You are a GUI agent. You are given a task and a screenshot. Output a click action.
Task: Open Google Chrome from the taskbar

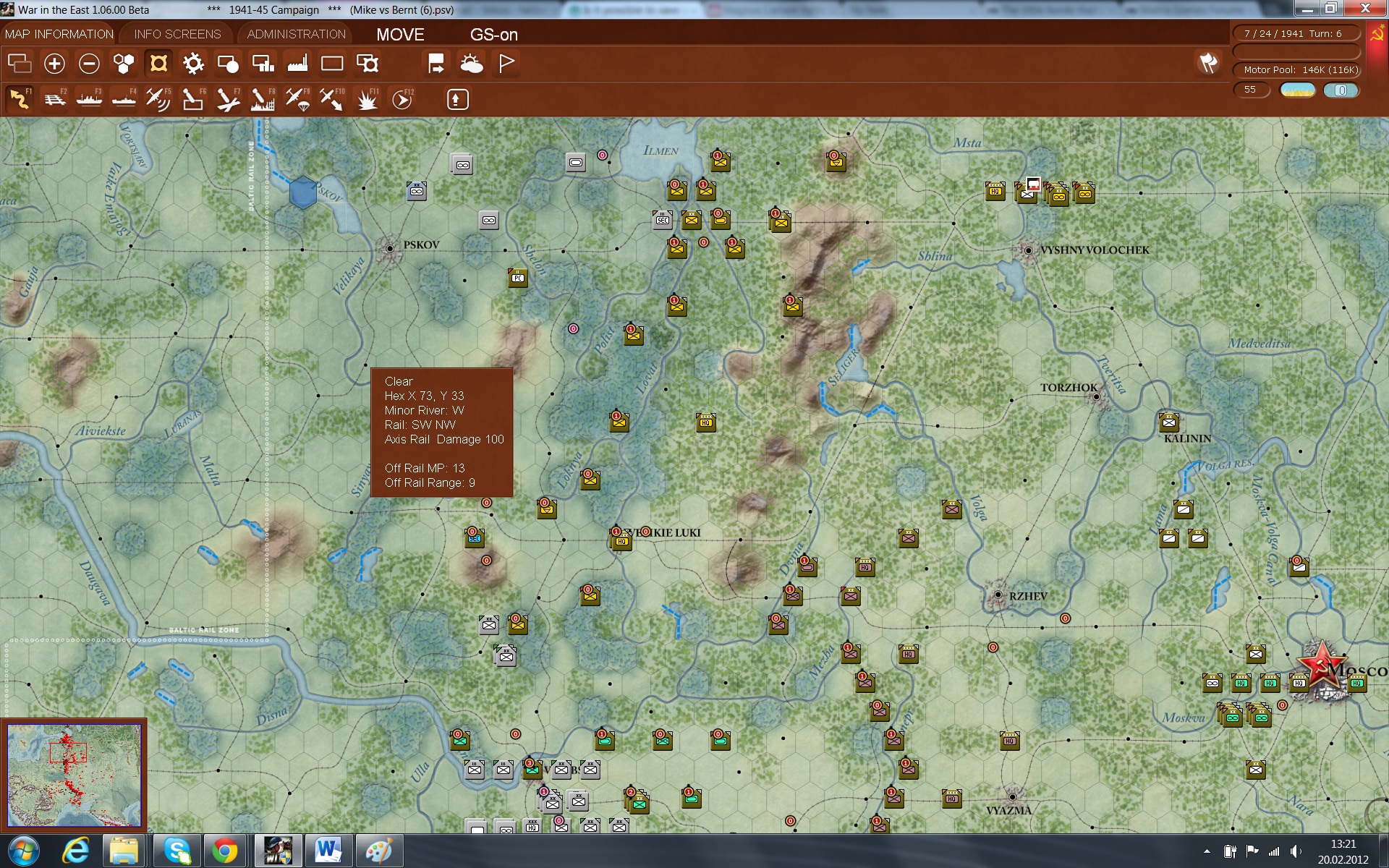click(225, 851)
